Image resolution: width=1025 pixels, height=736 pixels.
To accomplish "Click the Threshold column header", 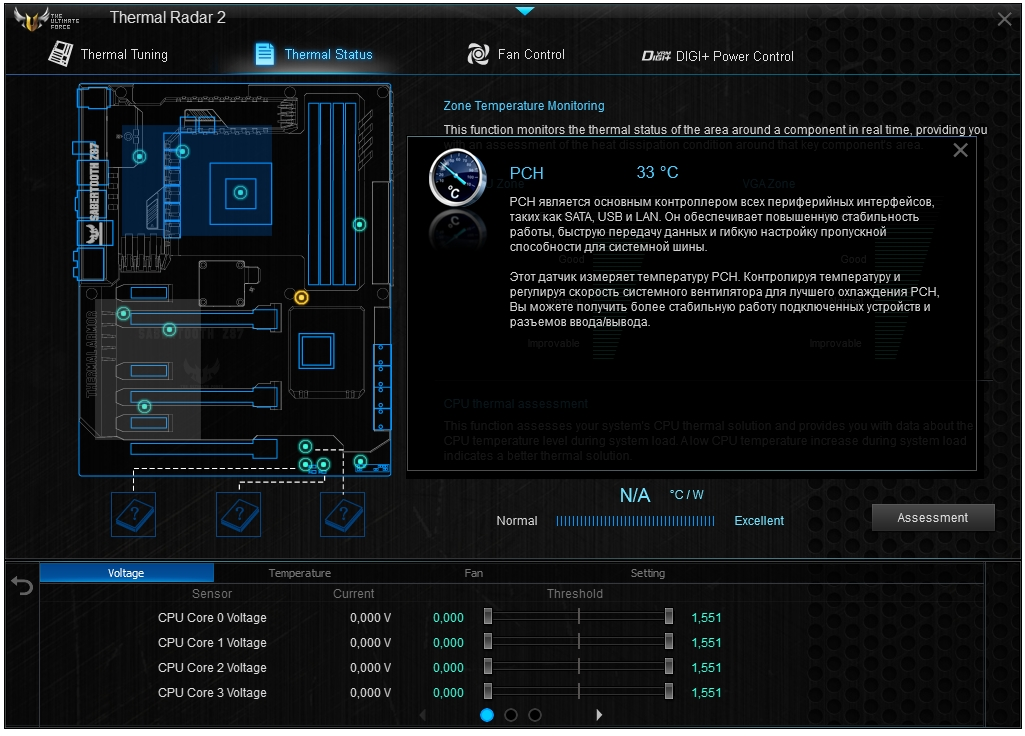I will [x=575, y=594].
